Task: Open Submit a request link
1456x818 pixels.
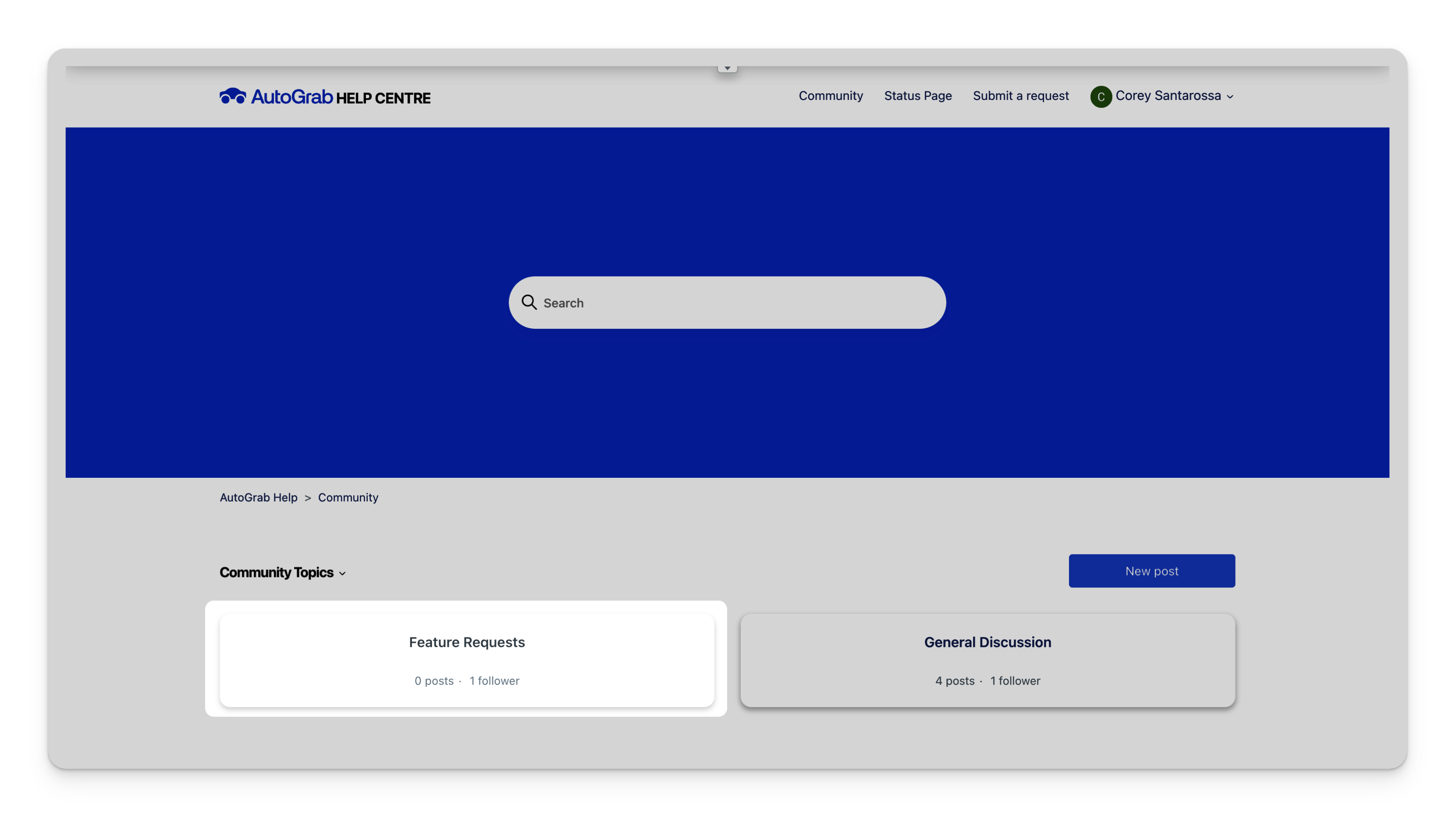Action: [x=1020, y=96]
